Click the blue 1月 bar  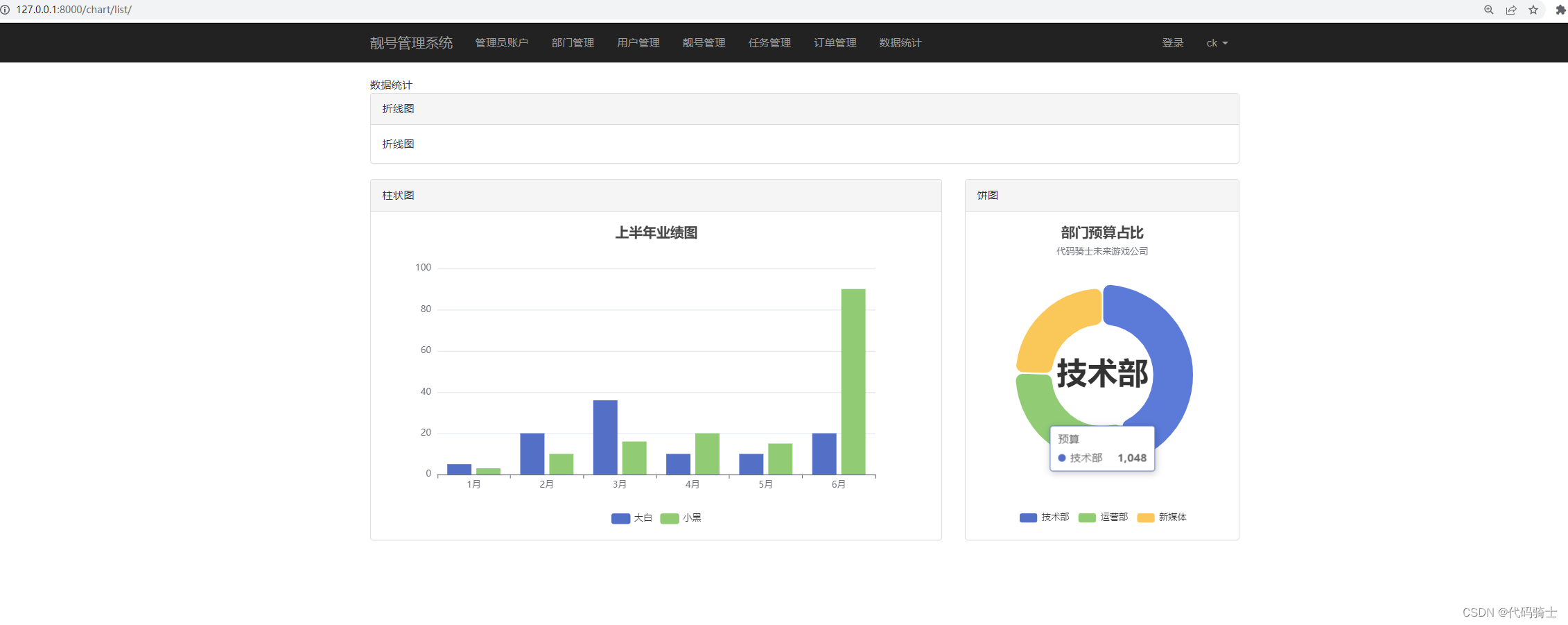click(459, 470)
